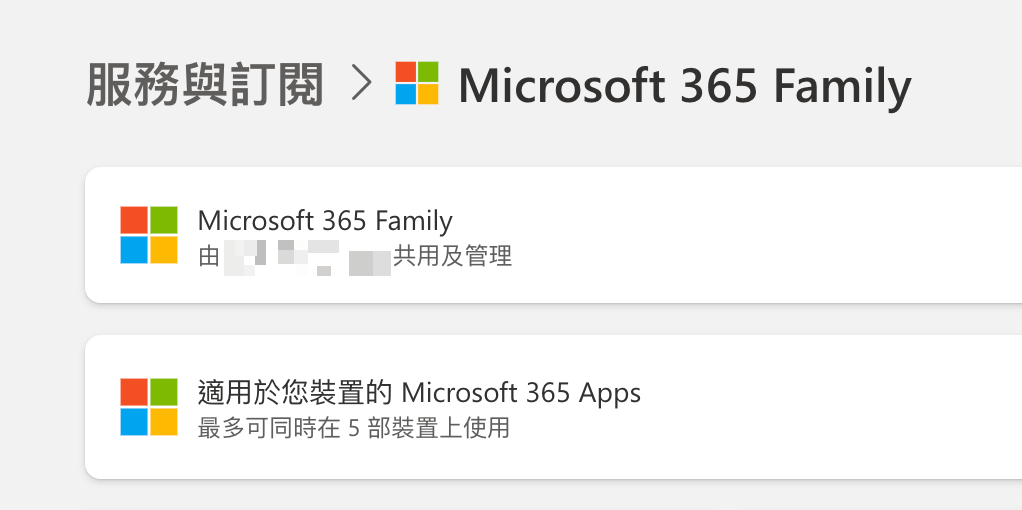1022x510 pixels.
Task: Click green square of Family card logo
Action: (164, 220)
